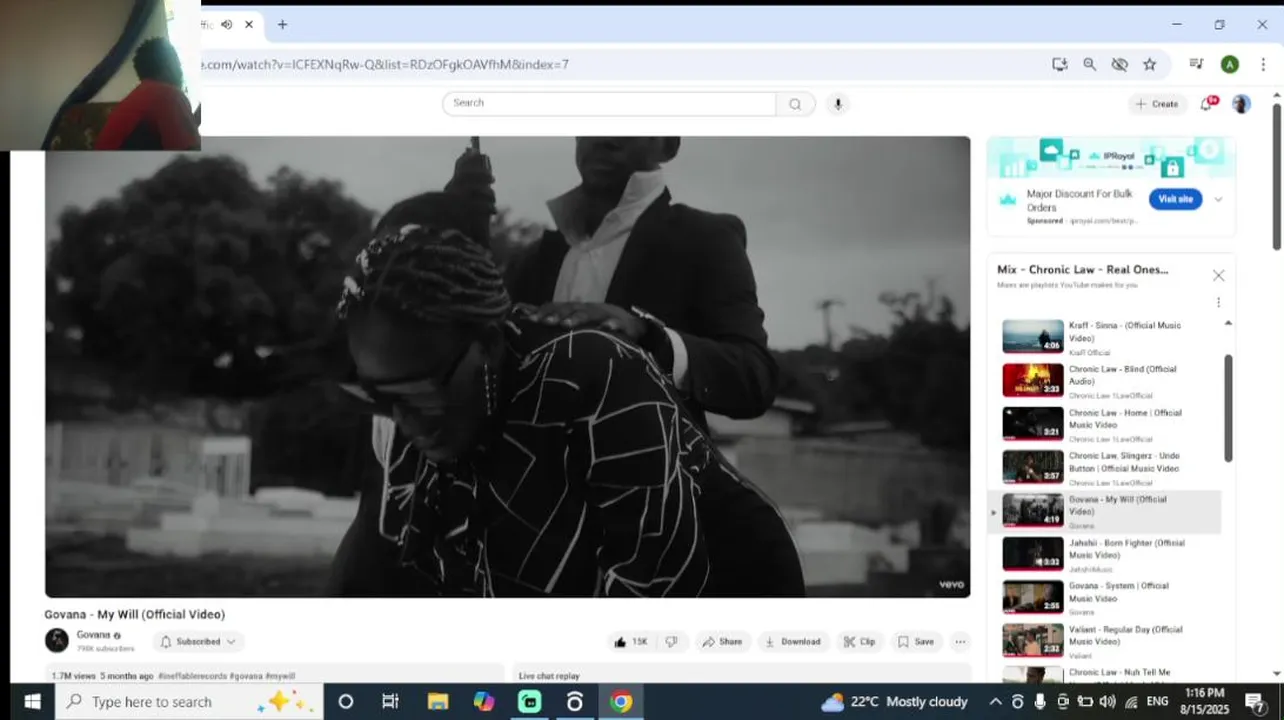Click the browser address bar URL

click(386, 64)
